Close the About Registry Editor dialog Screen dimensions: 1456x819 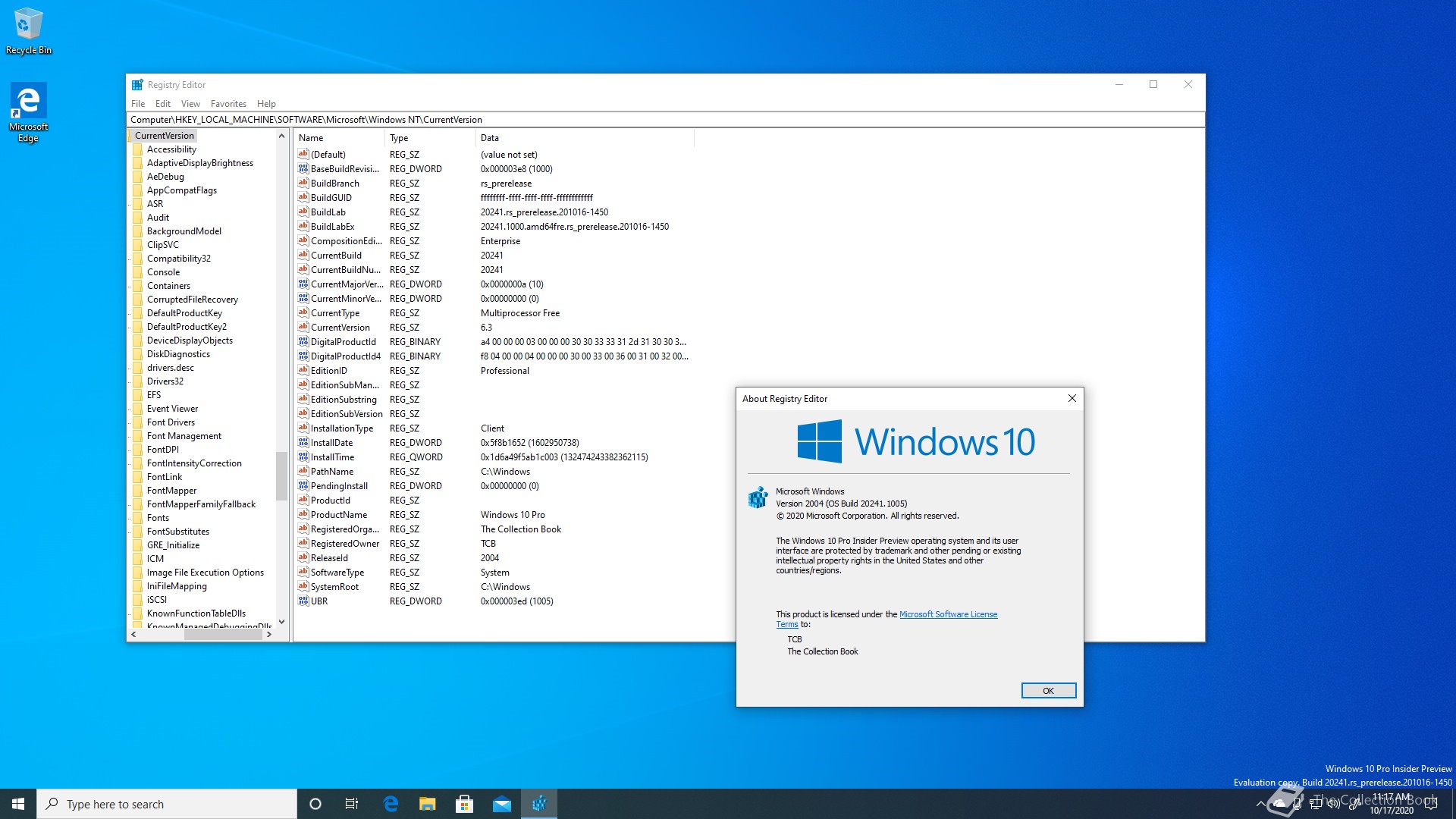coord(1072,398)
